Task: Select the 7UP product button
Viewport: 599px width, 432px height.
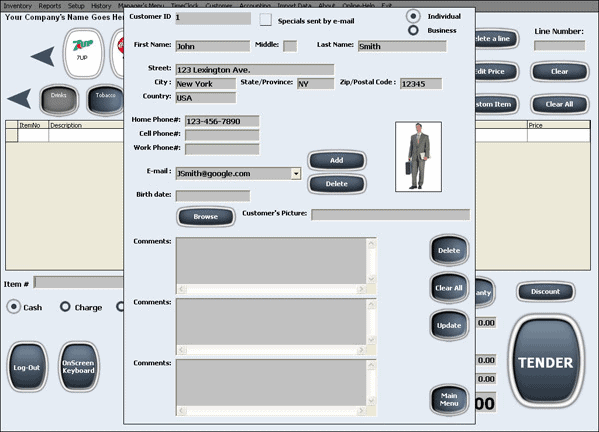Action: tap(83, 53)
